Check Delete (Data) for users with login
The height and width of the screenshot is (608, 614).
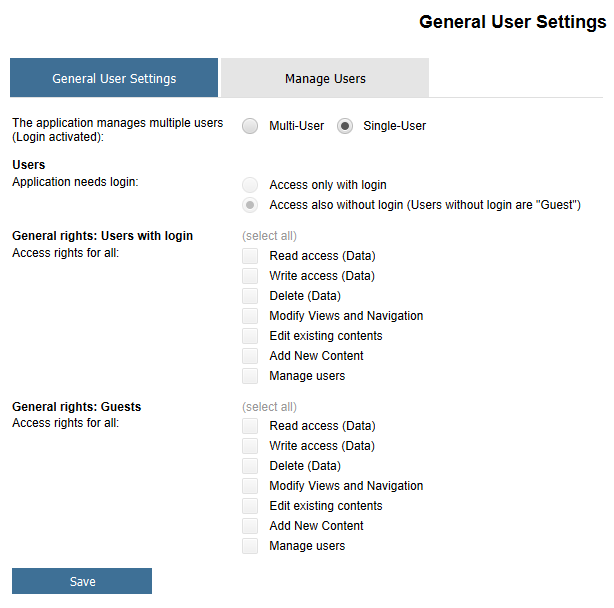tap(250, 296)
